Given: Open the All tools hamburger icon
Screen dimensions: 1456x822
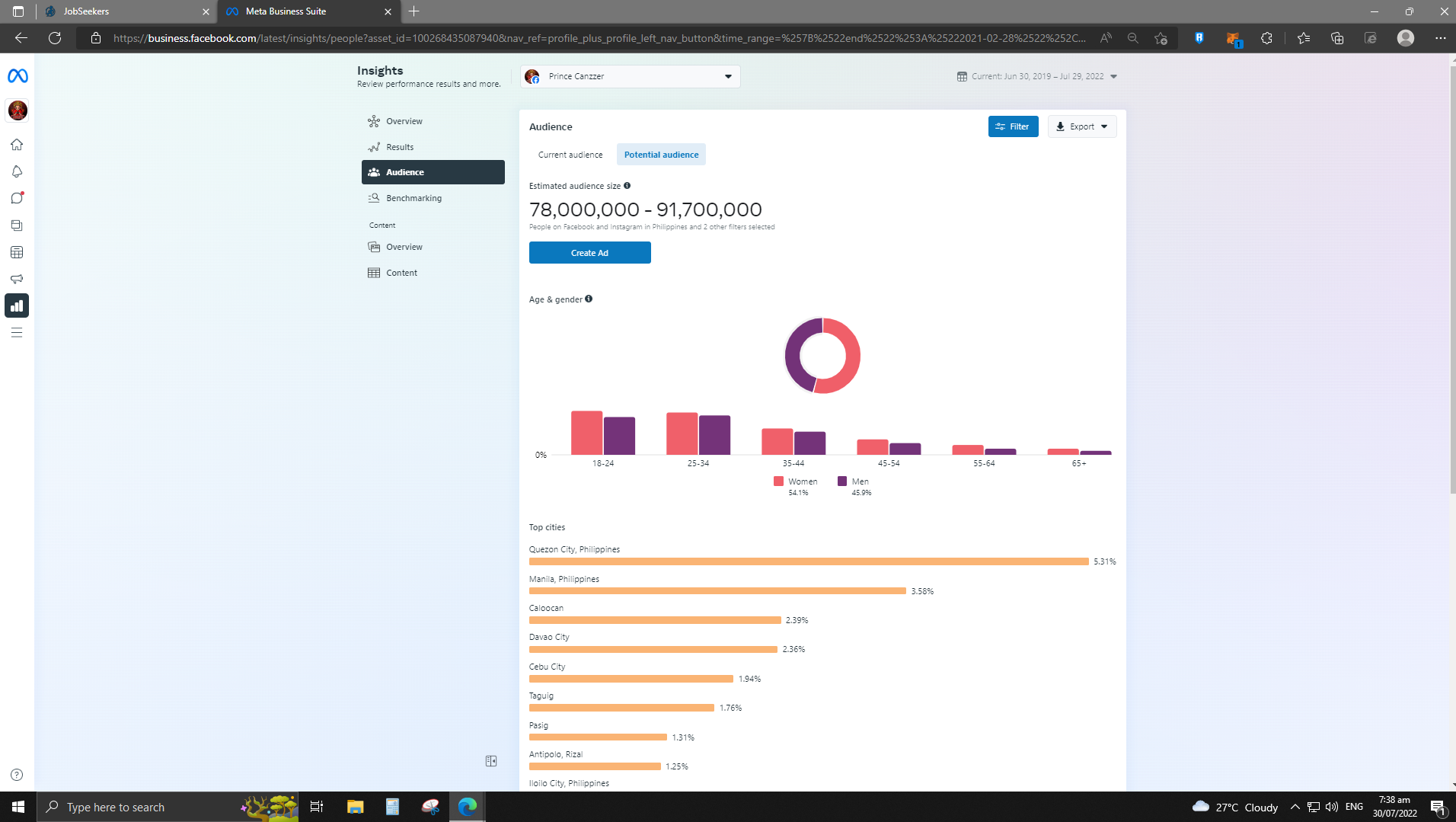Looking at the screenshot, I should 17,332.
